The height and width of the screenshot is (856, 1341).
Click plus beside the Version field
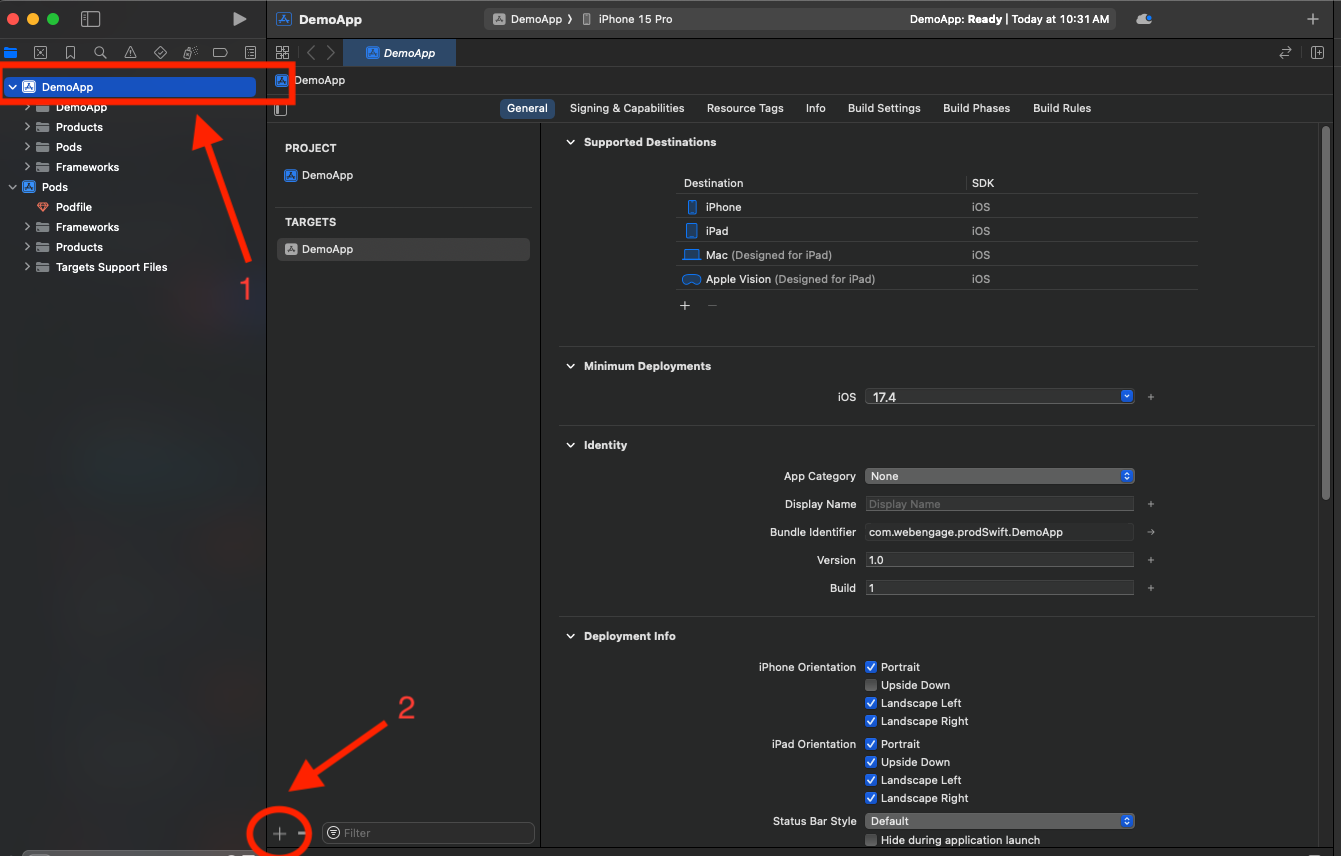[1151, 560]
